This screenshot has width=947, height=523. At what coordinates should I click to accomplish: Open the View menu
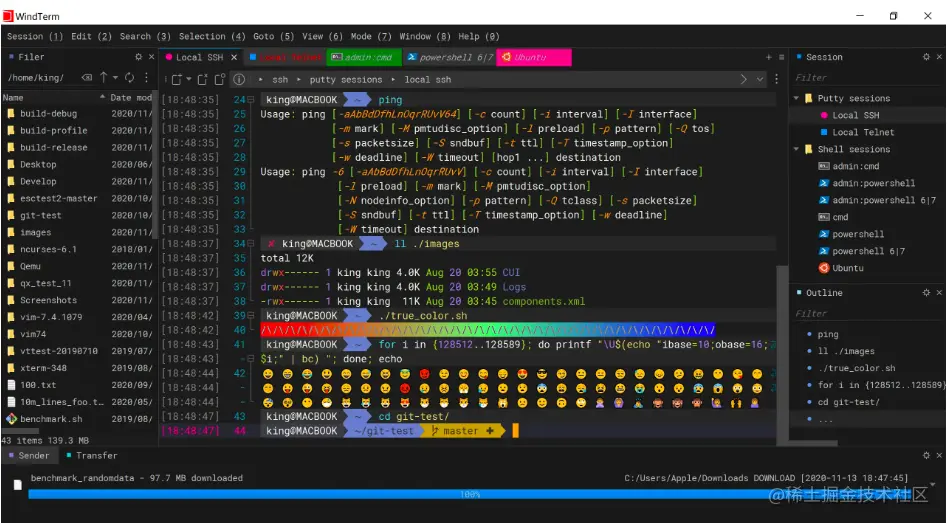(323, 36)
